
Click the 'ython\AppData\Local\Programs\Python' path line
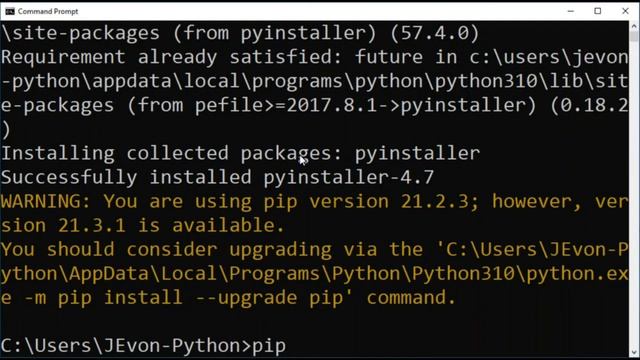click(314, 273)
